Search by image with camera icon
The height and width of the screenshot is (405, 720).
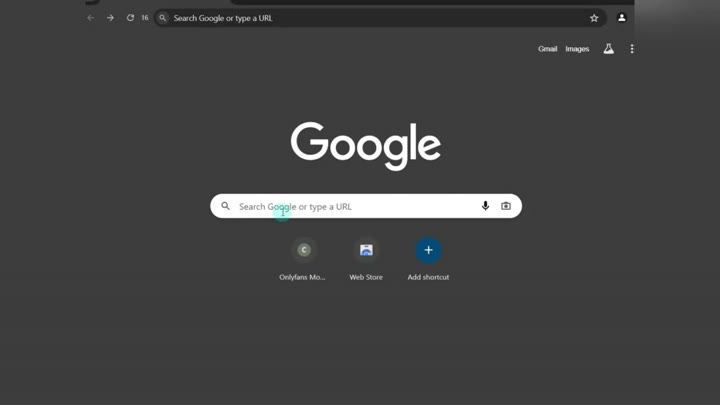(506, 206)
